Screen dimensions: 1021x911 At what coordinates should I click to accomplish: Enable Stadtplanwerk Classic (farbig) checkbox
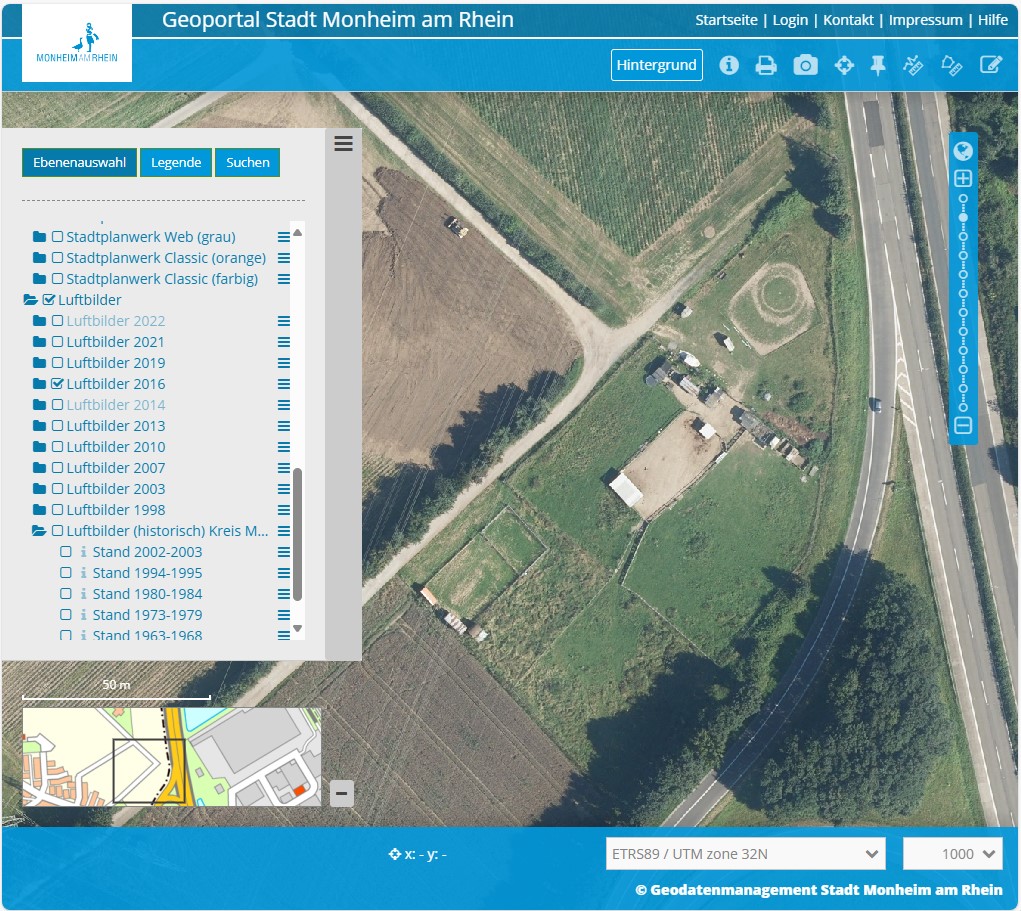(x=57, y=279)
